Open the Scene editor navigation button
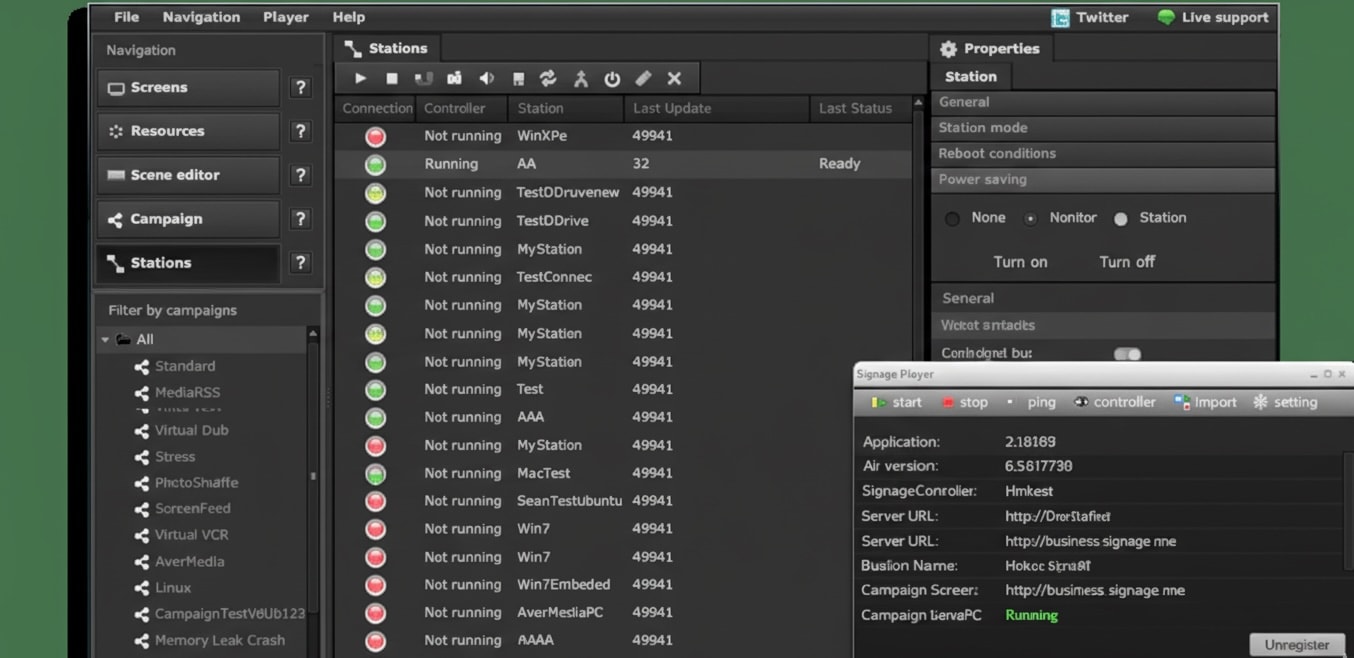Image resolution: width=1354 pixels, height=658 pixels. [x=188, y=175]
